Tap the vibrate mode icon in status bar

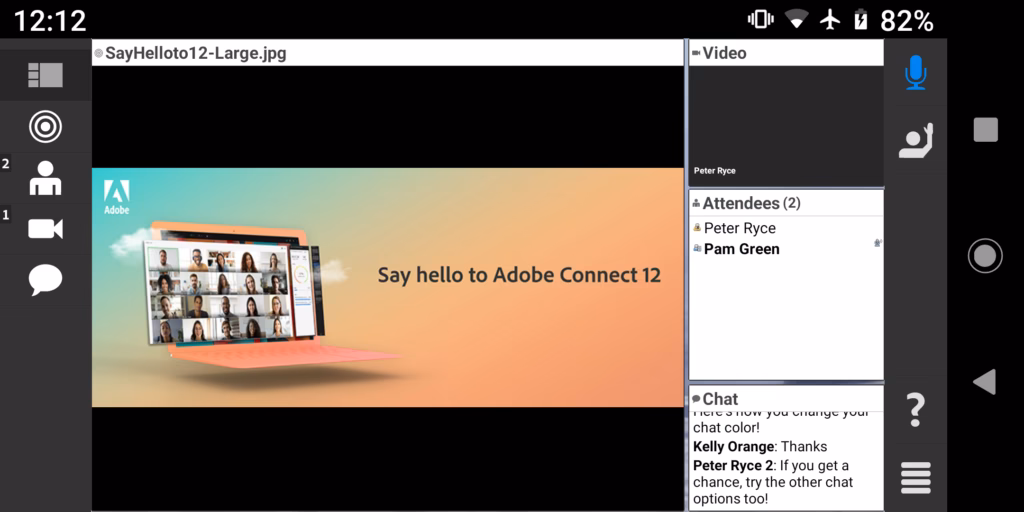[761, 20]
